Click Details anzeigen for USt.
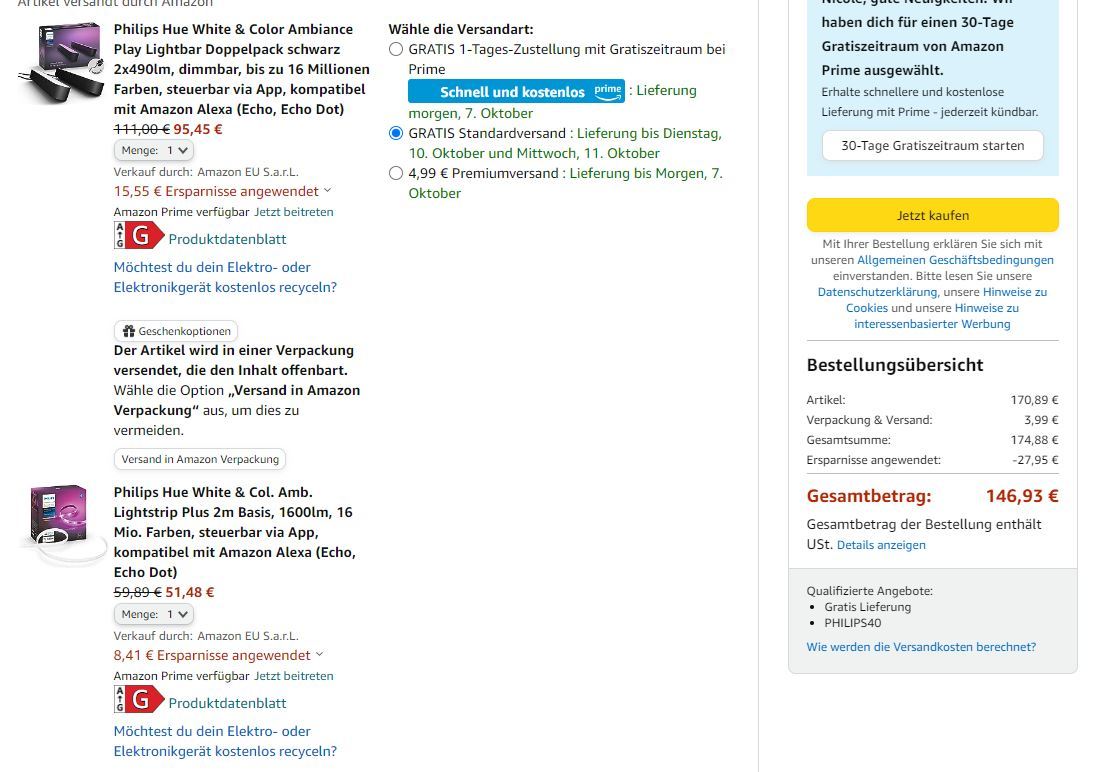The height and width of the screenshot is (772, 1104). pos(881,544)
